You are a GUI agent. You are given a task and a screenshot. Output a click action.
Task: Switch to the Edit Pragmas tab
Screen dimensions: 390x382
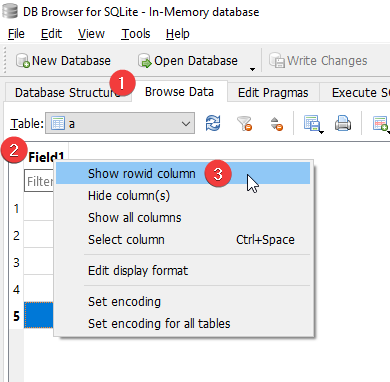point(273,92)
